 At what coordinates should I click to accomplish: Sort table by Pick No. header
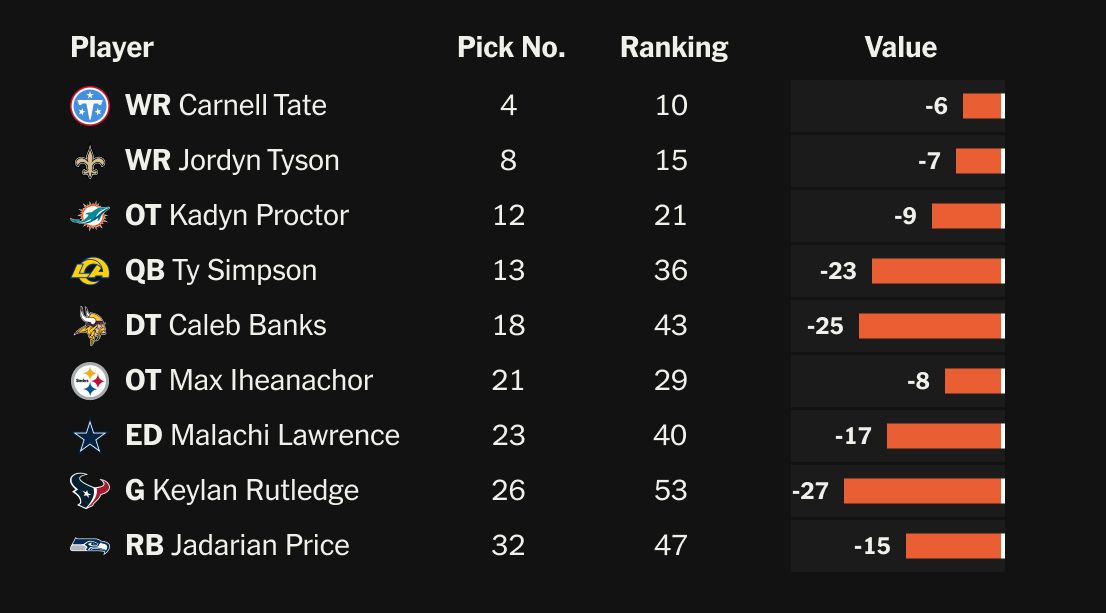pos(511,48)
